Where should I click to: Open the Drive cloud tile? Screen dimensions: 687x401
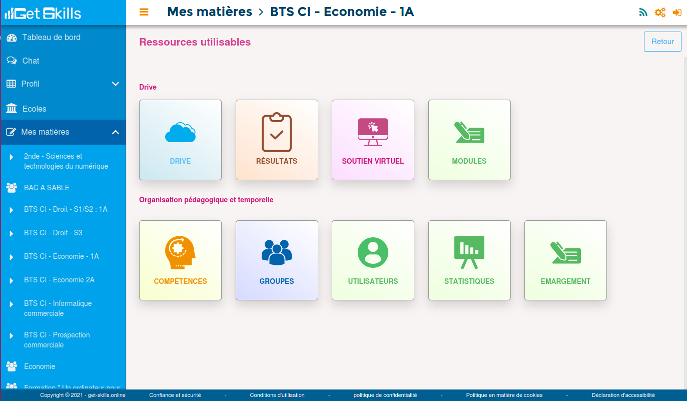point(180,140)
